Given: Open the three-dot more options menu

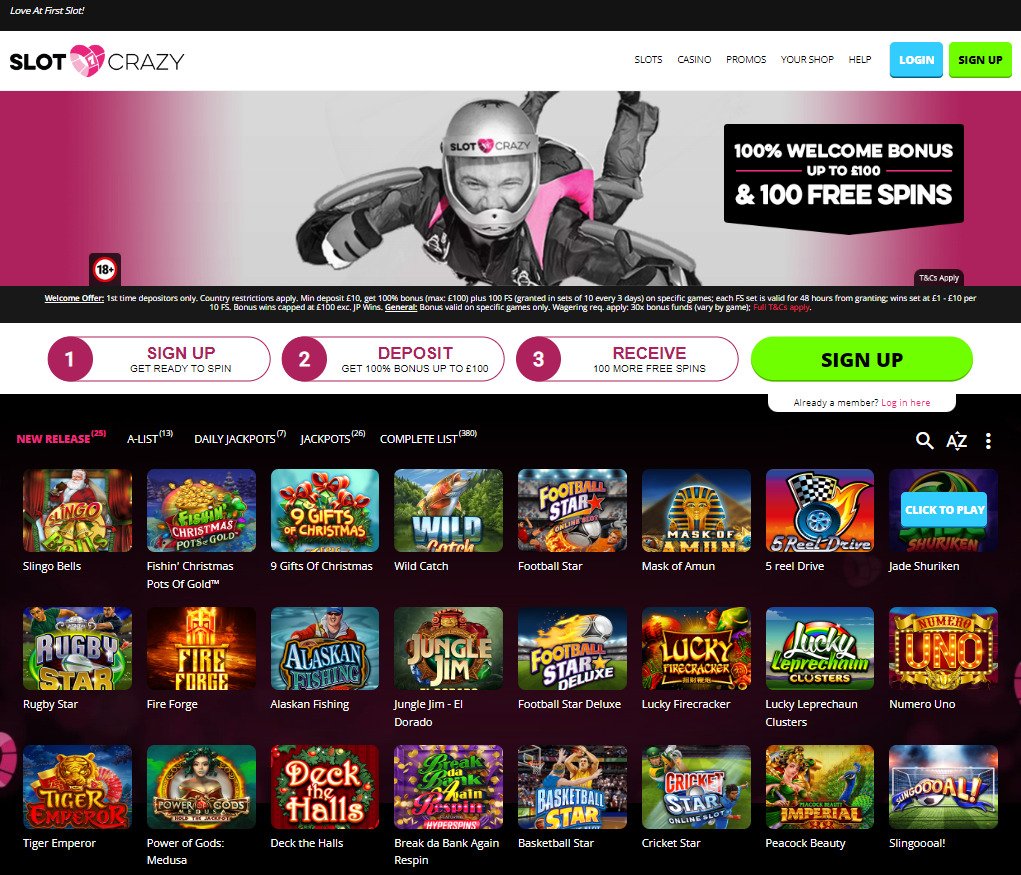Looking at the screenshot, I should click(x=988, y=441).
